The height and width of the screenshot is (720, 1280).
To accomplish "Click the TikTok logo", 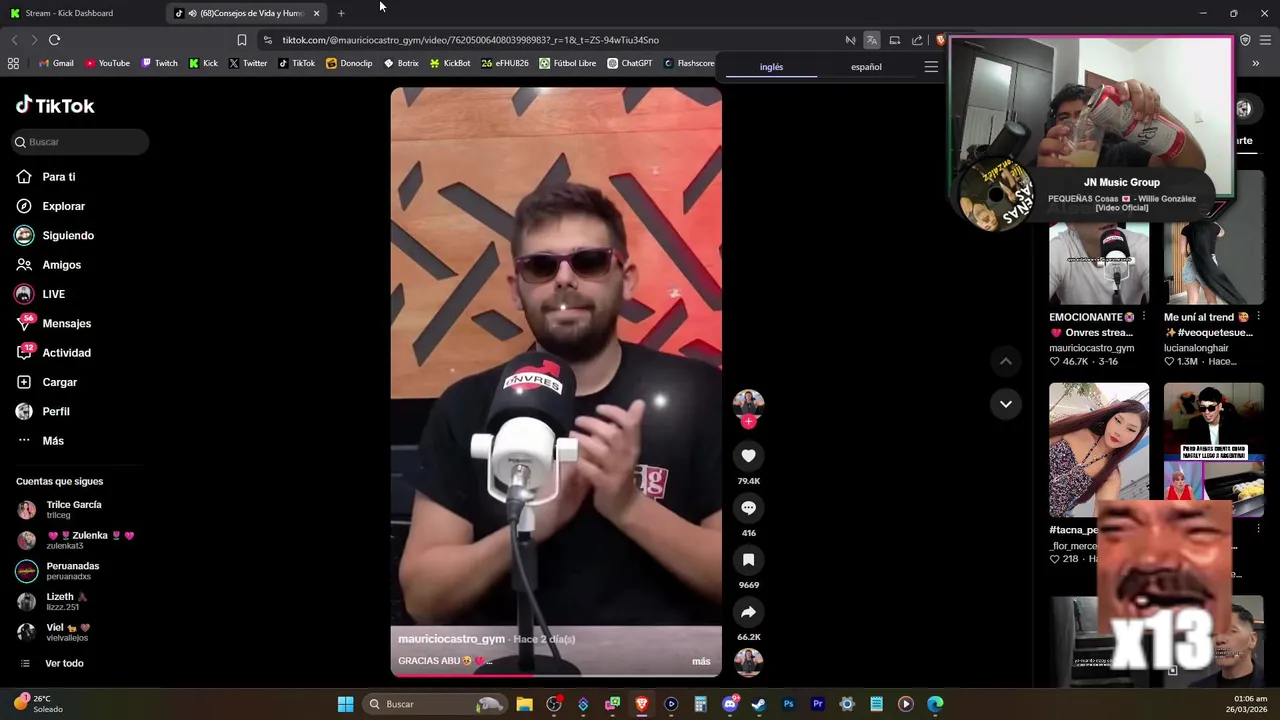I will coord(55,105).
